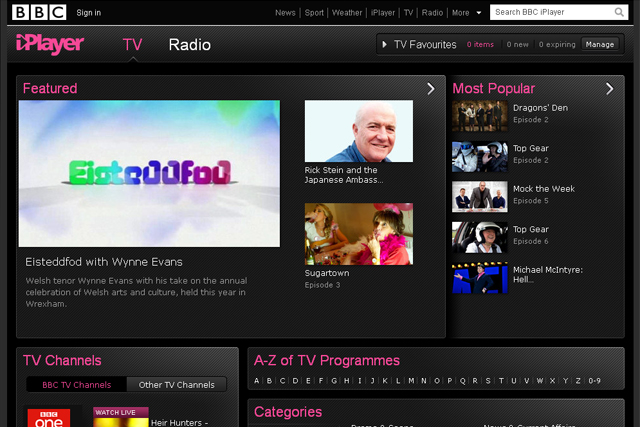Go to next Featured items chevron

[x=431, y=89]
